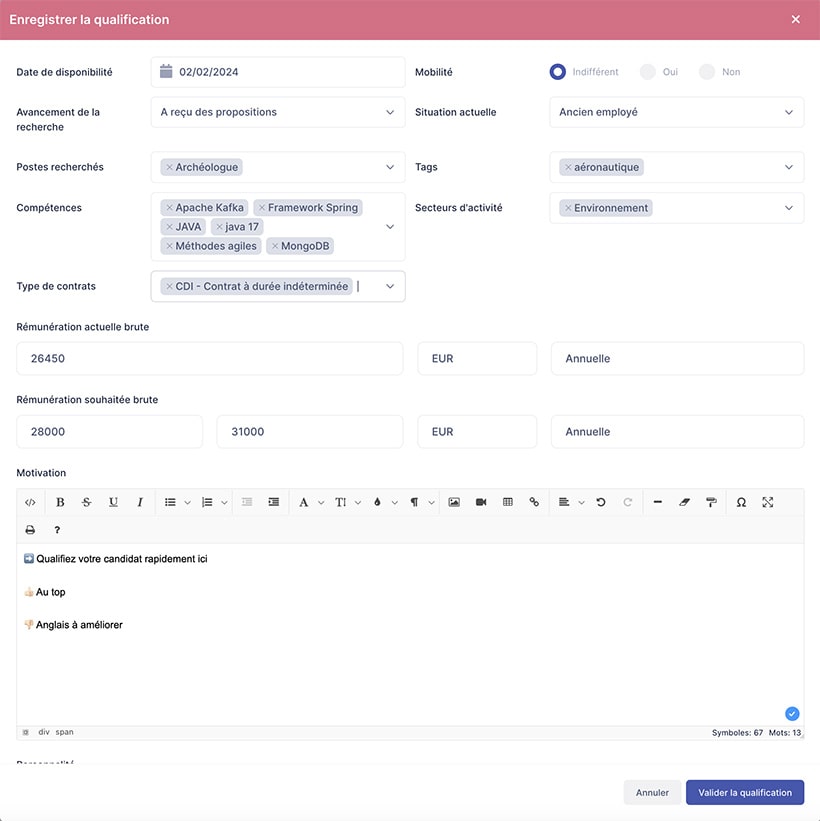Open the Situation actuelle dropdown
The width and height of the screenshot is (820, 821).
point(676,112)
